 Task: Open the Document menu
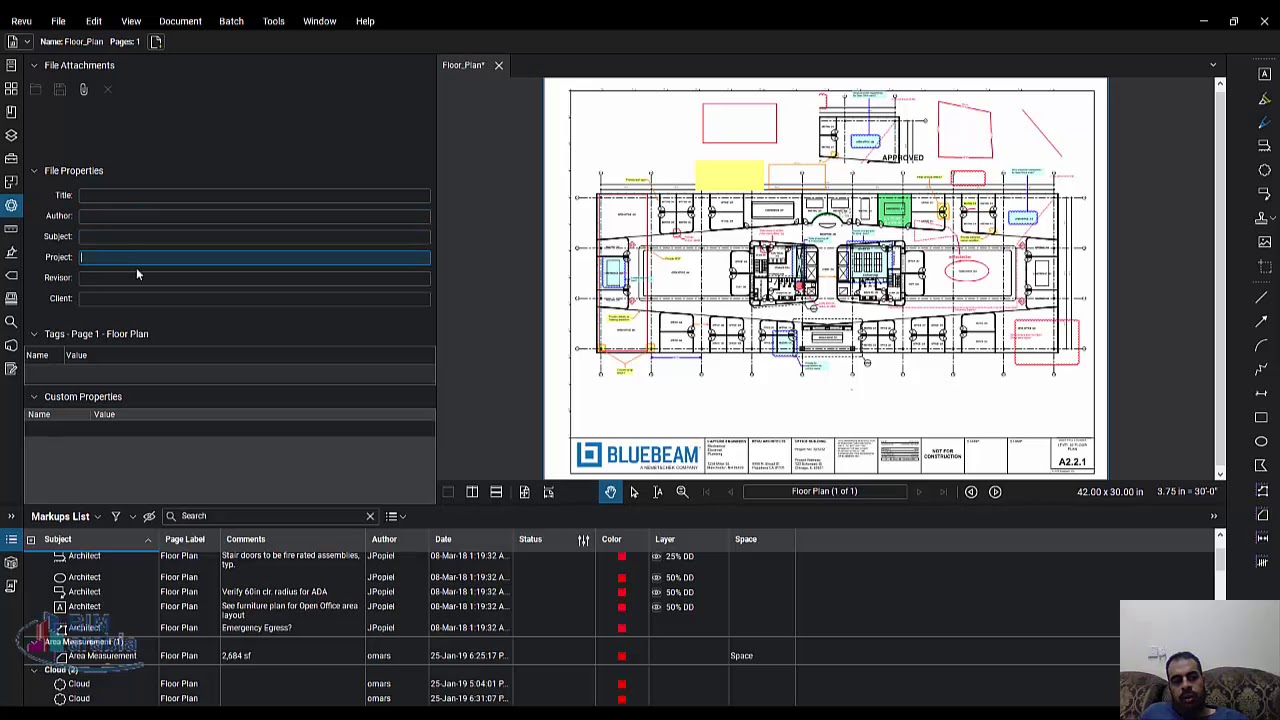pos(180,21)
